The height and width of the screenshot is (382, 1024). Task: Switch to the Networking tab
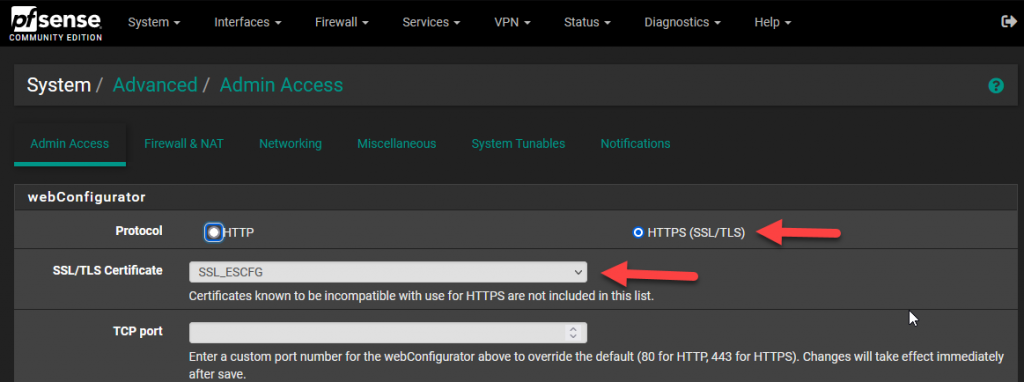point(290,144)
